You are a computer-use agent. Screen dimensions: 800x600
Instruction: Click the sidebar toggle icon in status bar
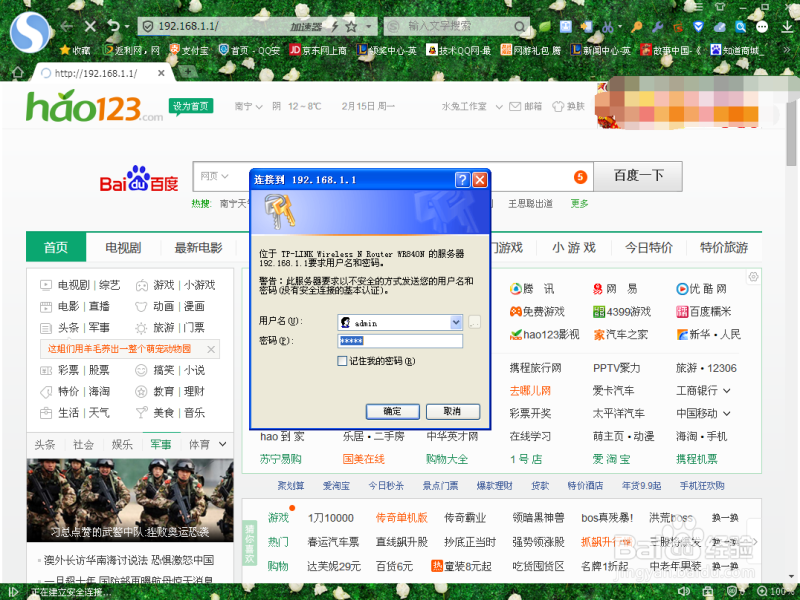[14, 592]
